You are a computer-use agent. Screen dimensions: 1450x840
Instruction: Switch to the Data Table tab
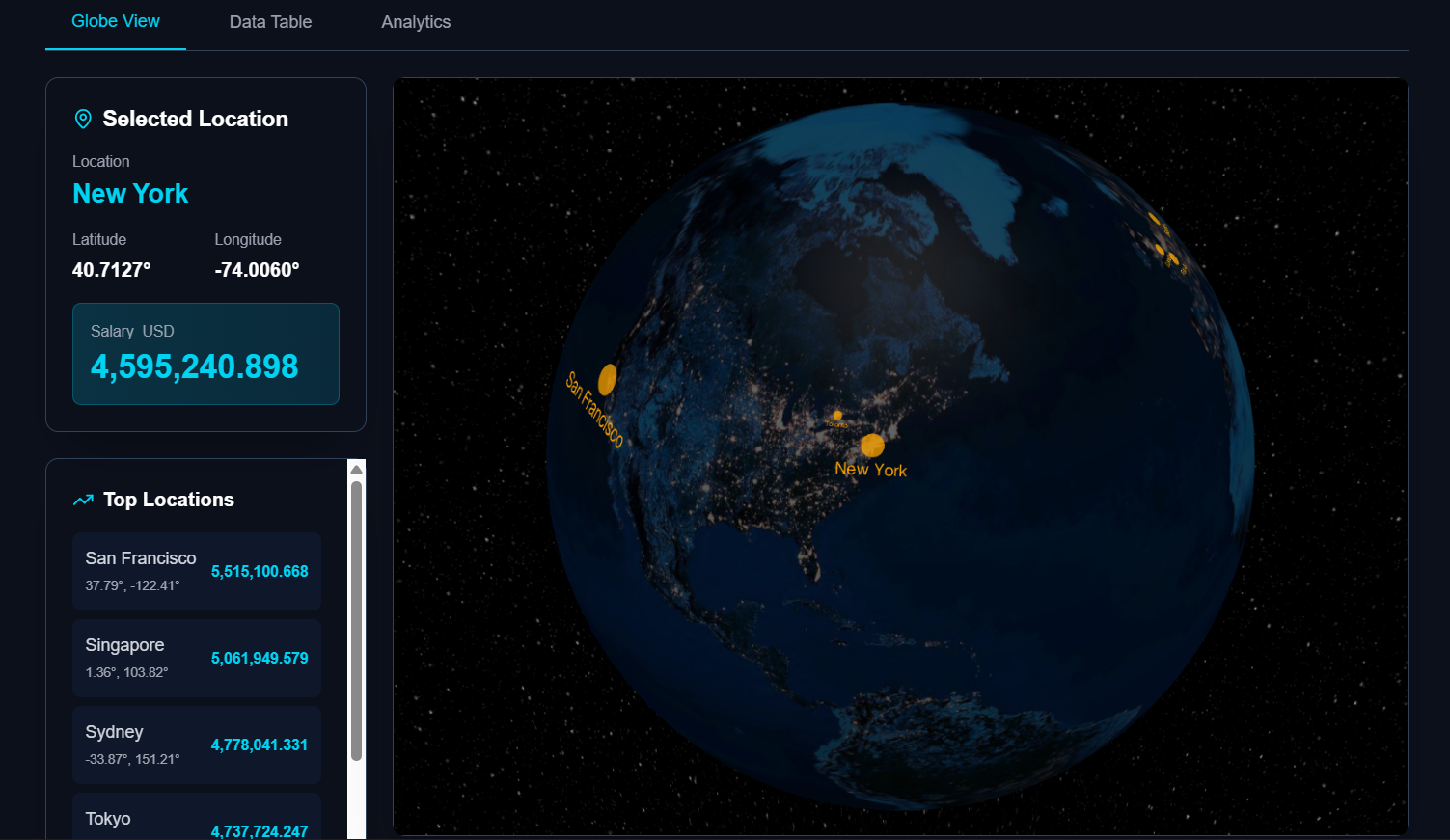(270, 22)
